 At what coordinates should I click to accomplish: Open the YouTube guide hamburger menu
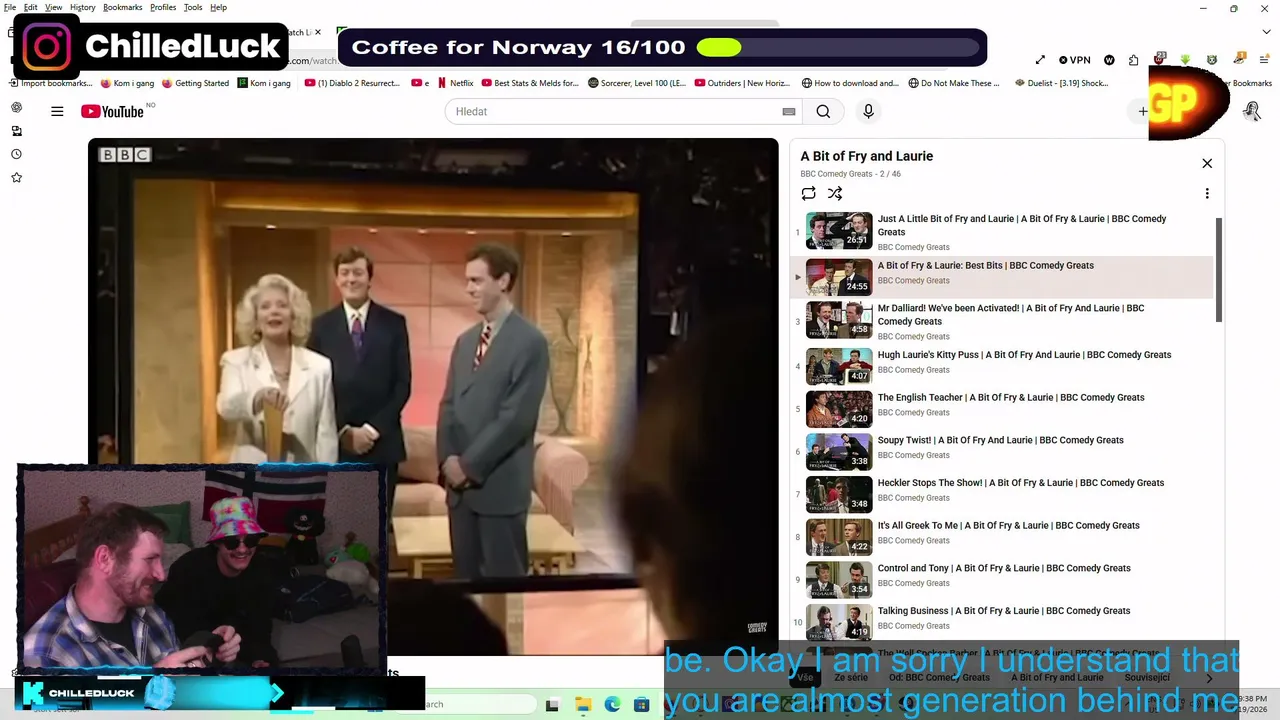click(x=57, y=112)
